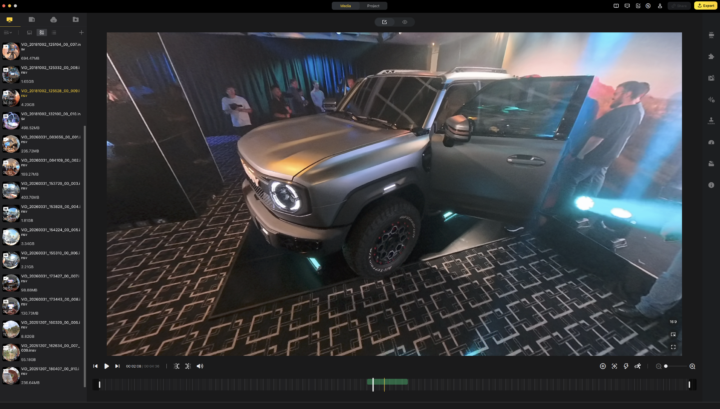Click the circular keyframe icon right of playback bar
Viewport: 720px width, 409px height.
tap(603, 366)
